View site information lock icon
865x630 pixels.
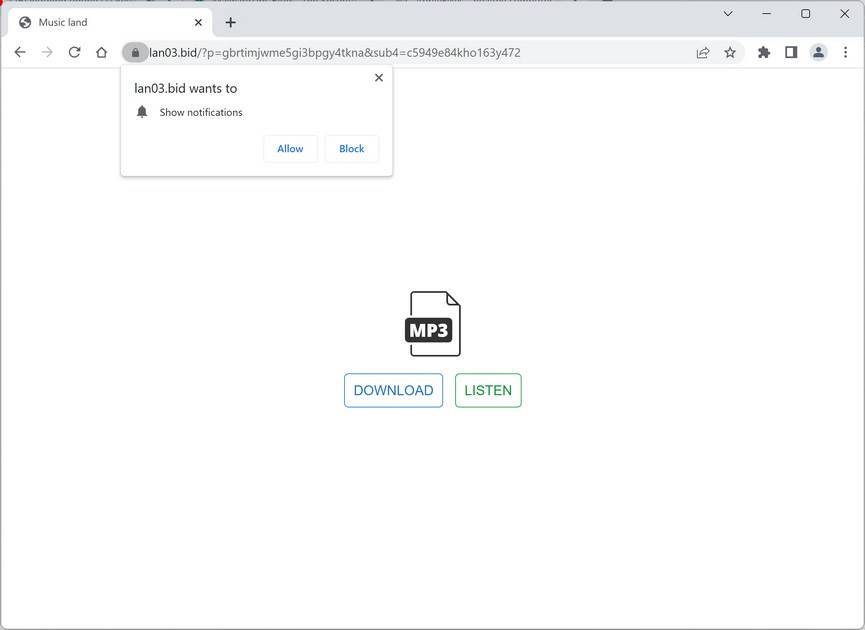[135, 52]
